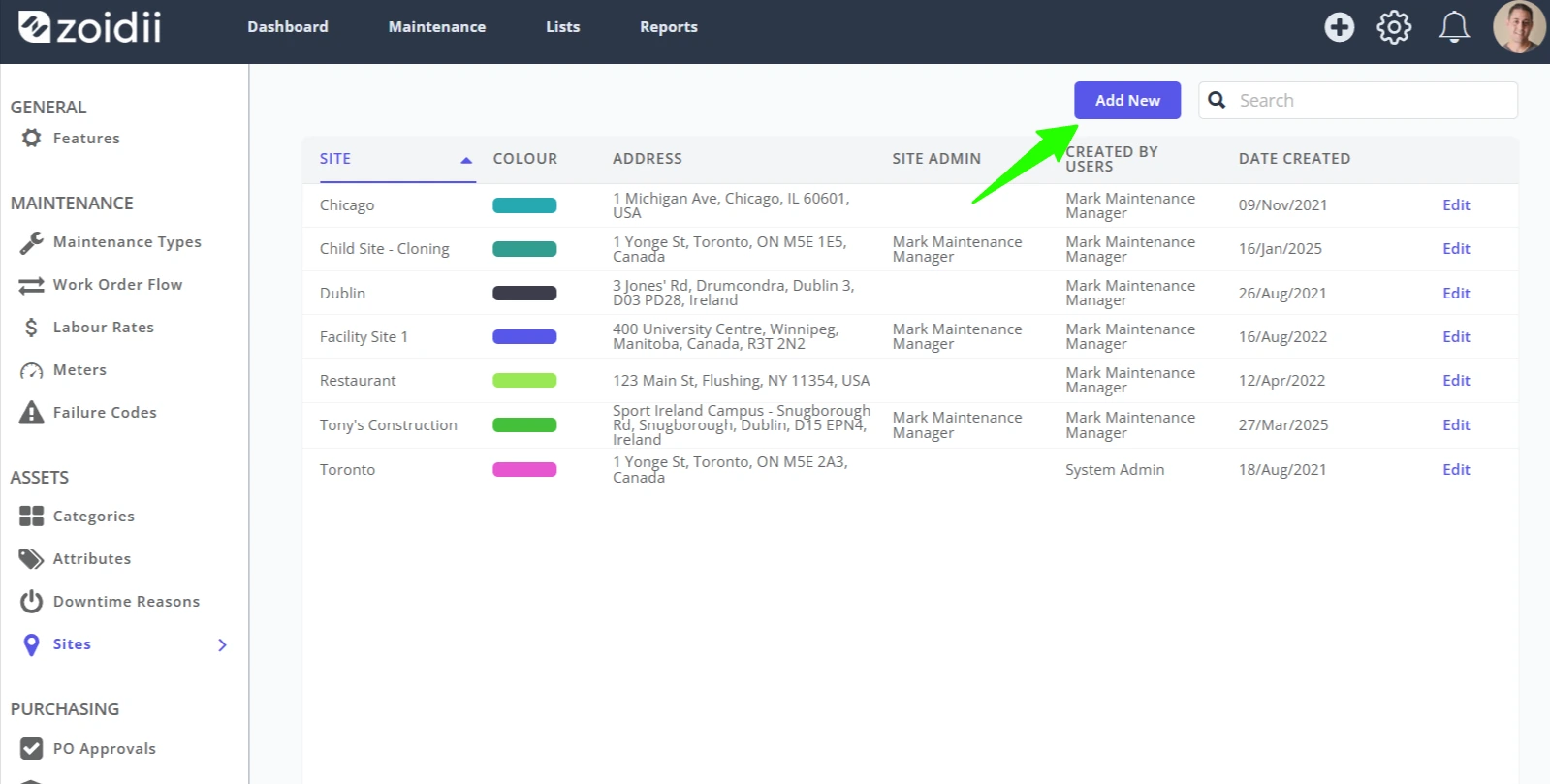Click the Failure Codes warning triangle icon

point(31,413)
